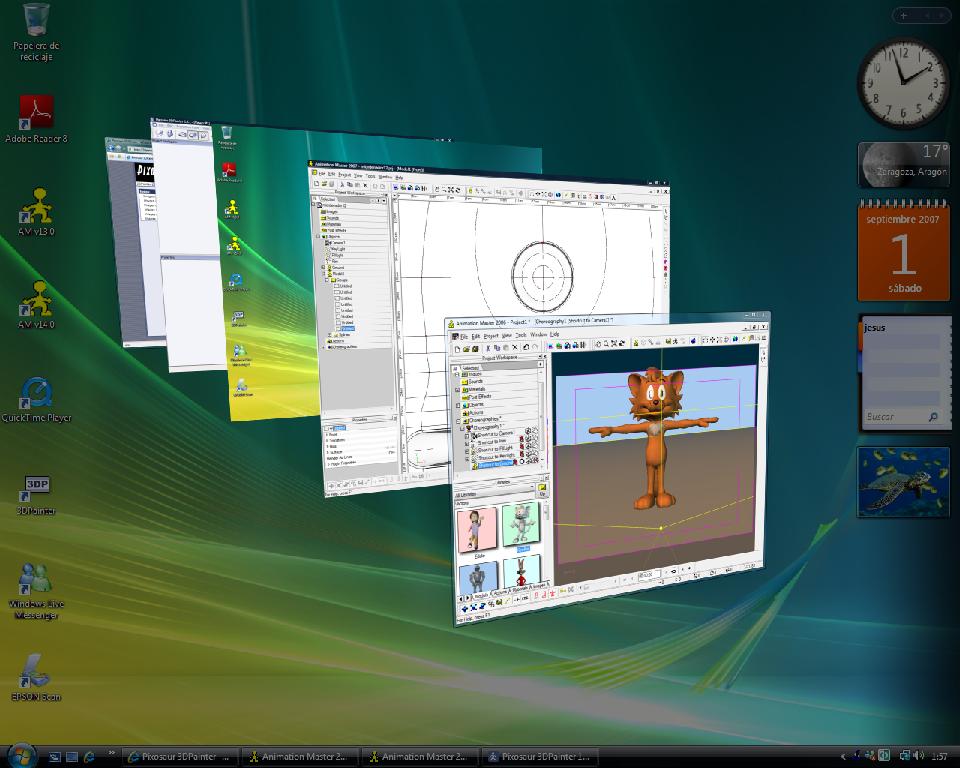The image size is (960, 768).
Task: Select the A:M v13.0 desktop shortcut
Action: click(36, 212)
